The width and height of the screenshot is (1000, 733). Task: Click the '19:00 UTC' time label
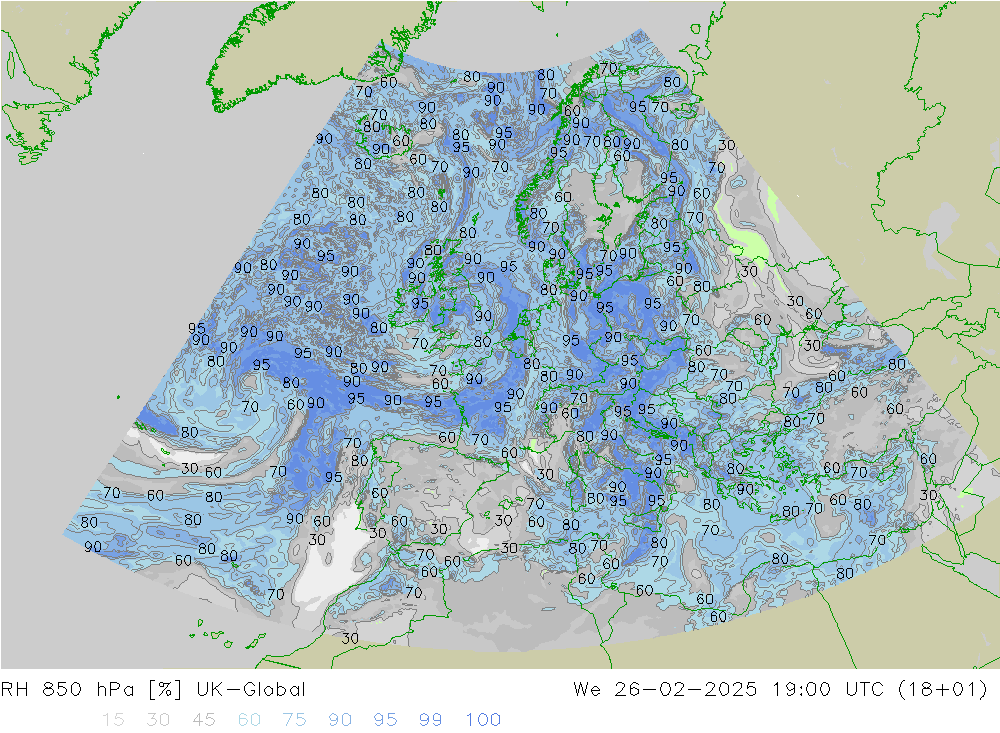[x=828, y=690]
